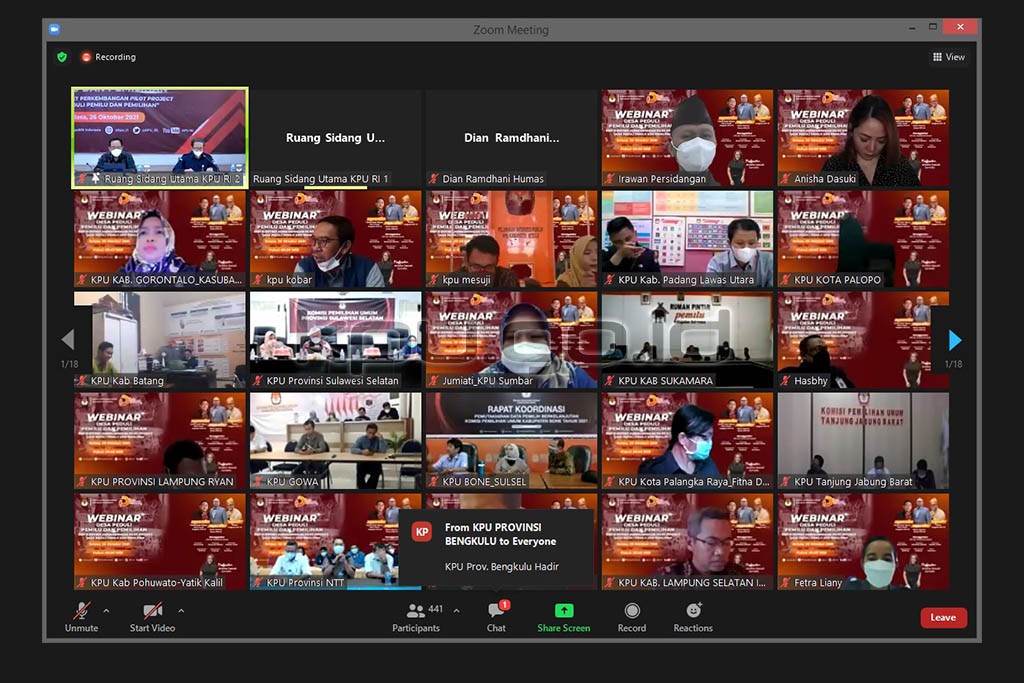Select the Anisha Dasuki video tile
1024x683 pixels.
coord(863,138)
